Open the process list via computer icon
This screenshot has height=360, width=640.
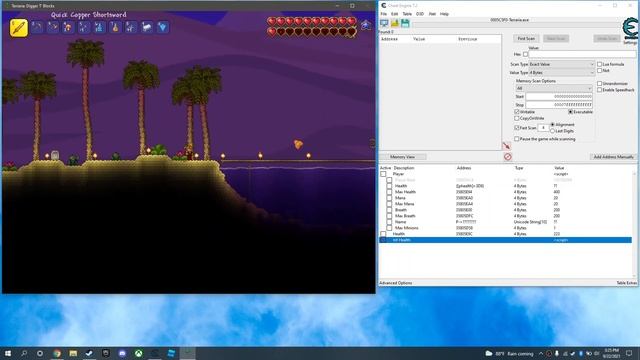384,24
